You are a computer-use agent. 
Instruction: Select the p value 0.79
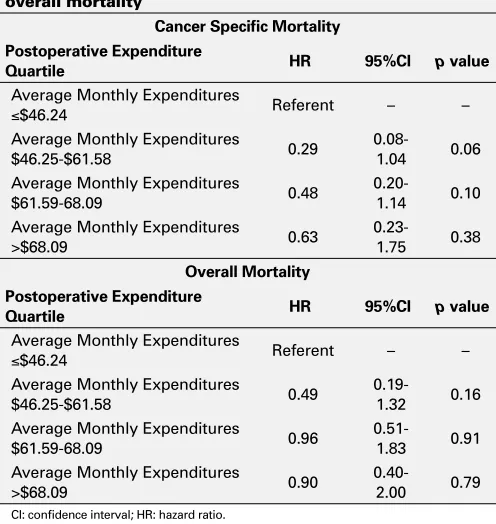tap(465, 483)
